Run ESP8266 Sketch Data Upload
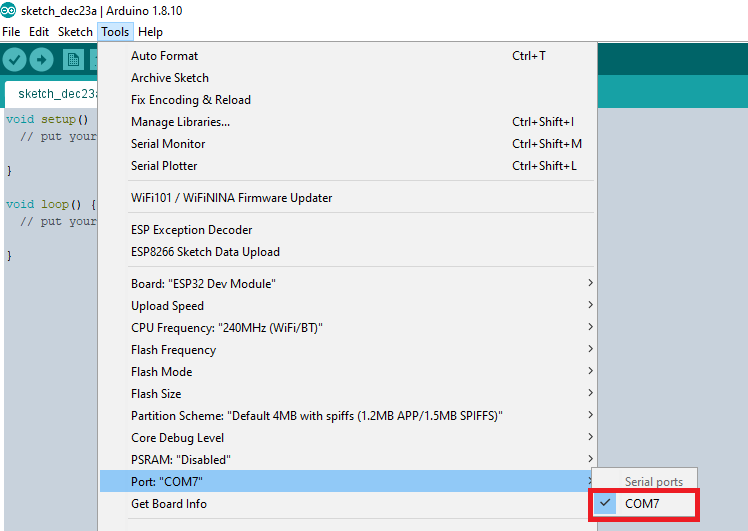This screenshot has width=748, height=531. pyautogui.click(x=348, y=251)
